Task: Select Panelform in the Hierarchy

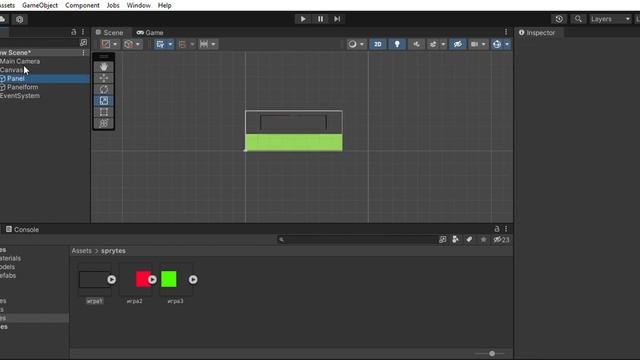Action: point(22,87)
